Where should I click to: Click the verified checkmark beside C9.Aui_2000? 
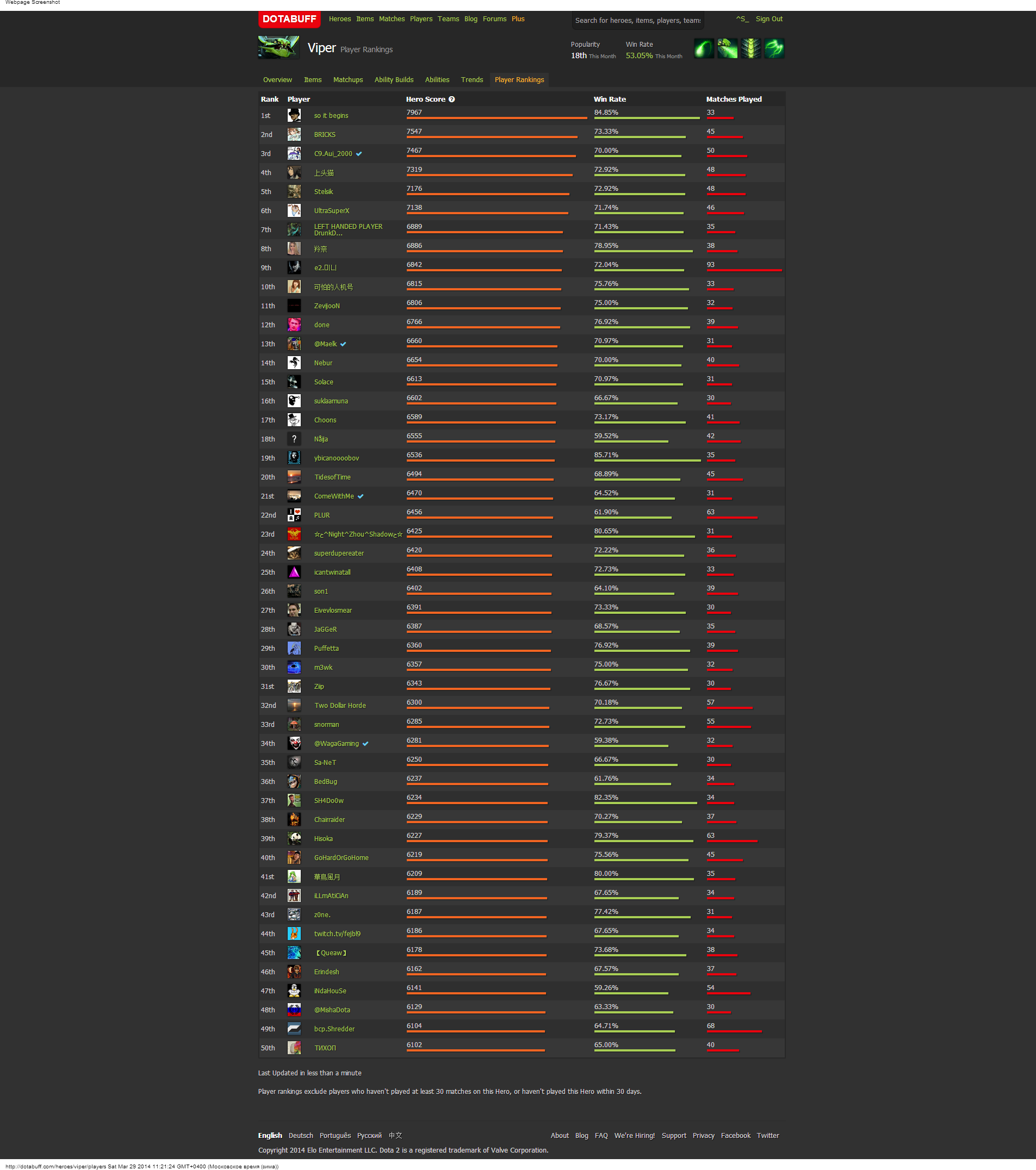tap(359, 154)
